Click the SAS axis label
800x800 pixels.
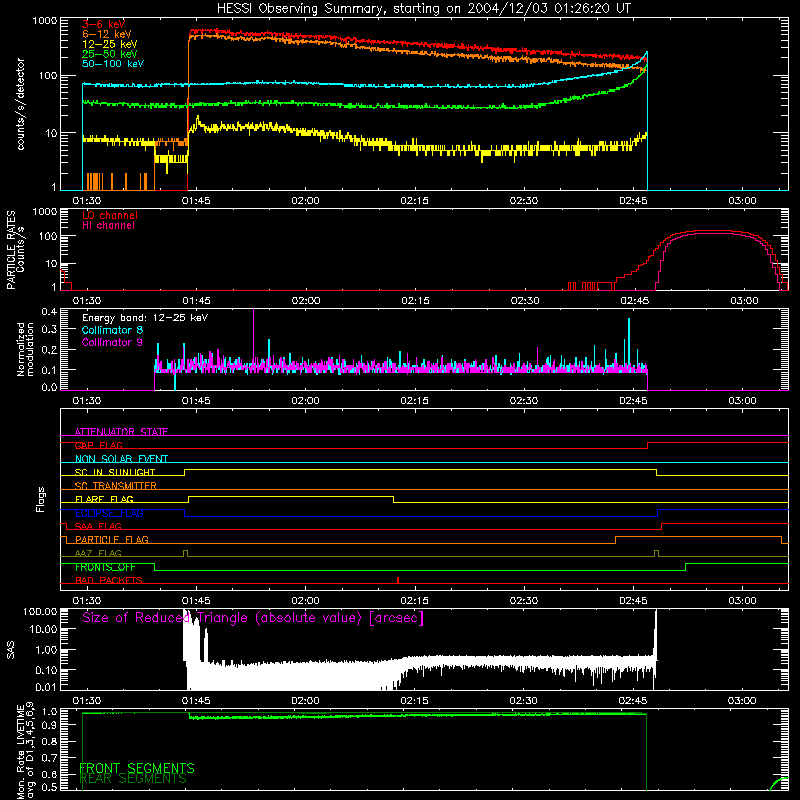tap(11, 650)
